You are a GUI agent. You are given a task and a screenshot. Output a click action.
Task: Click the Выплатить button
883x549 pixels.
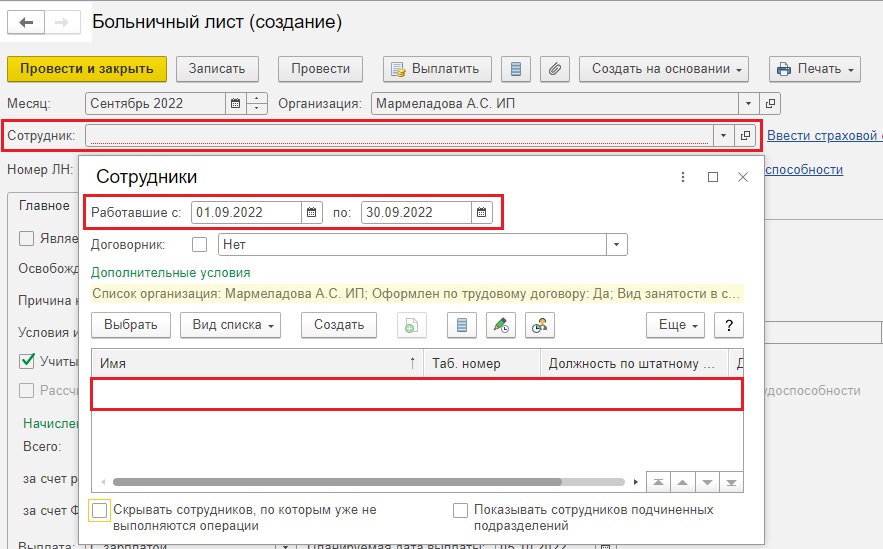(438, 69)
